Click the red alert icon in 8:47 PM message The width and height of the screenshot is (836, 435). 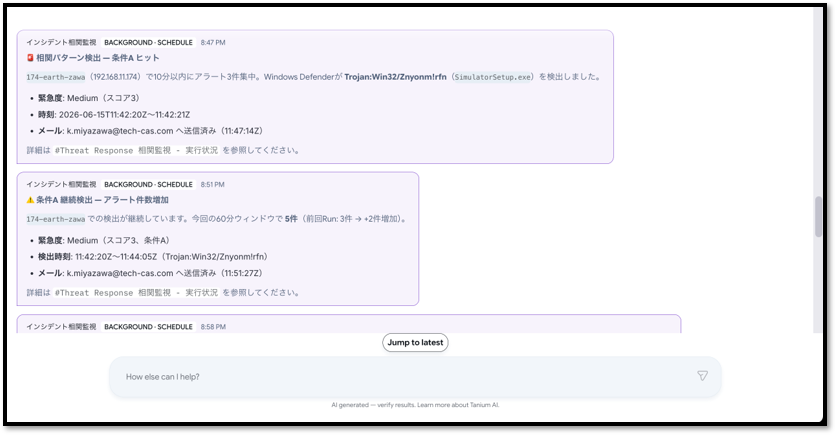pos(30,58)
